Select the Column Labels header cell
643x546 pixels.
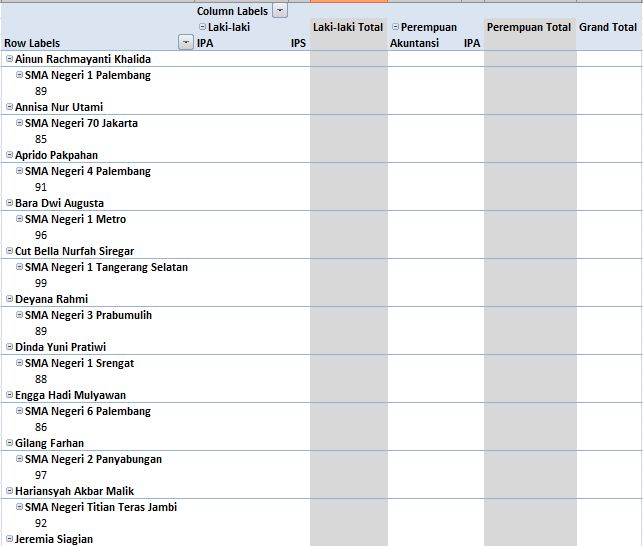pos(232,11)
